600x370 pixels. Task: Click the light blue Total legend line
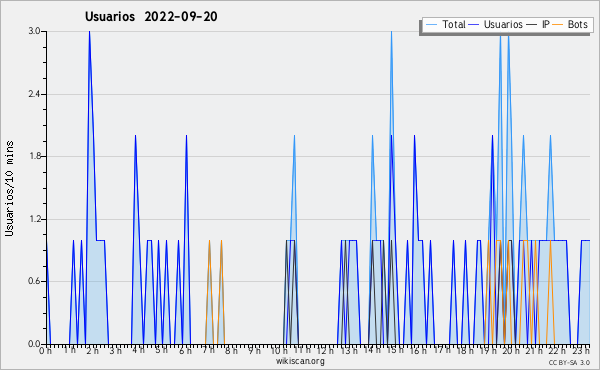pyautogui.click(x=431, y=25)
